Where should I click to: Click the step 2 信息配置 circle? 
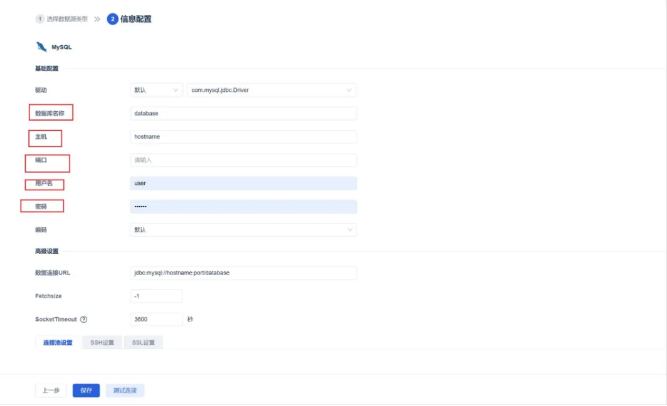(113, 19)
